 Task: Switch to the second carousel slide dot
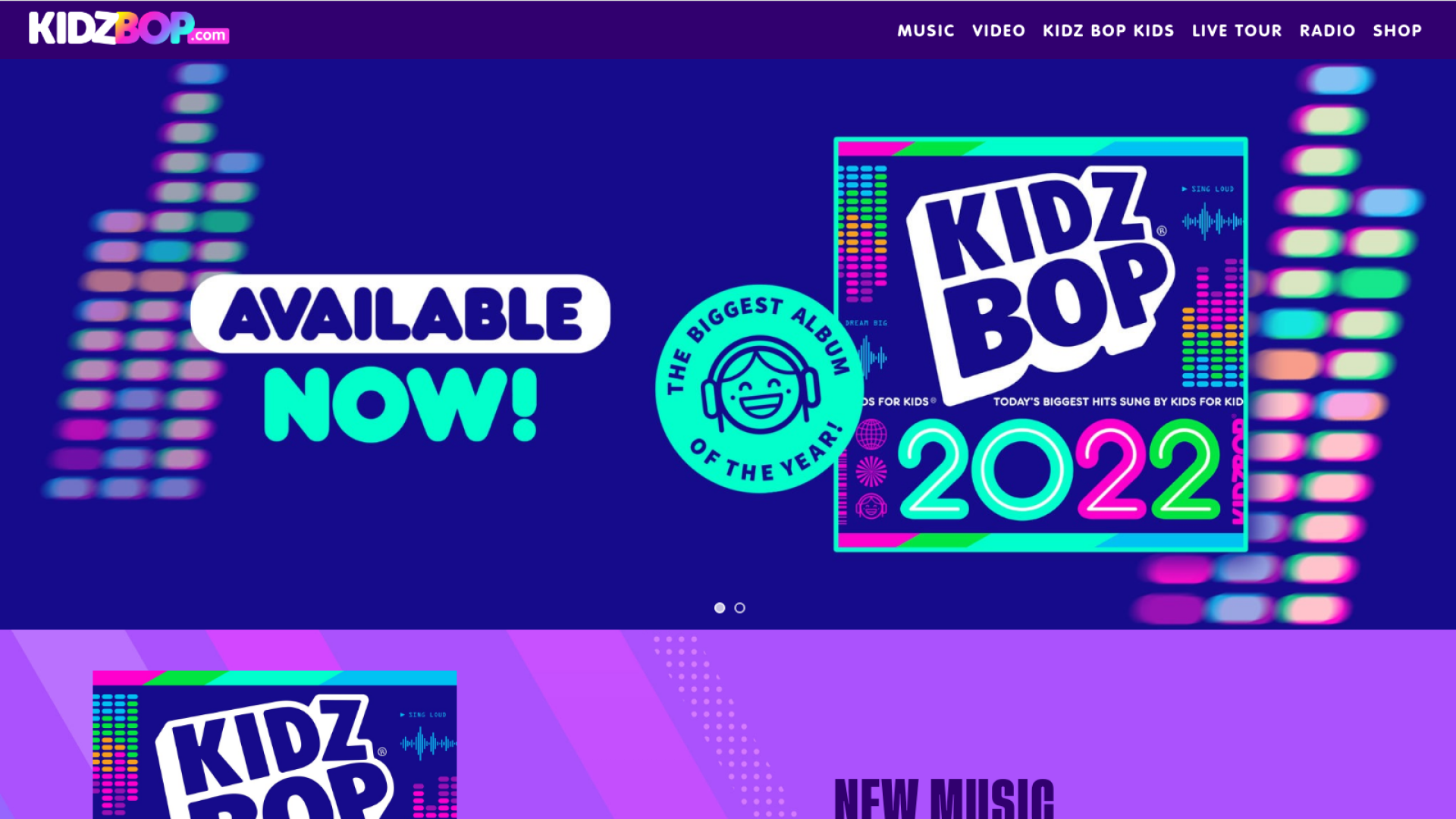(x=740, y=607)
